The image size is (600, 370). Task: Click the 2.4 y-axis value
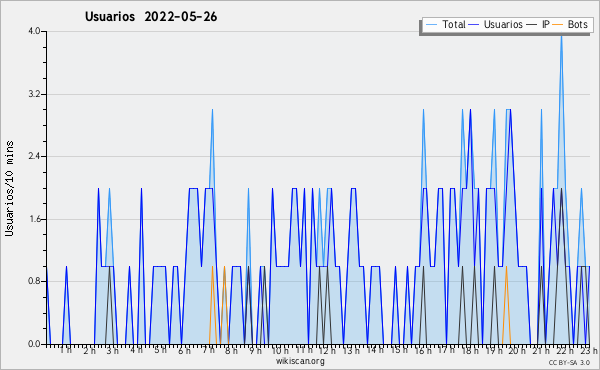click(34, 156)
